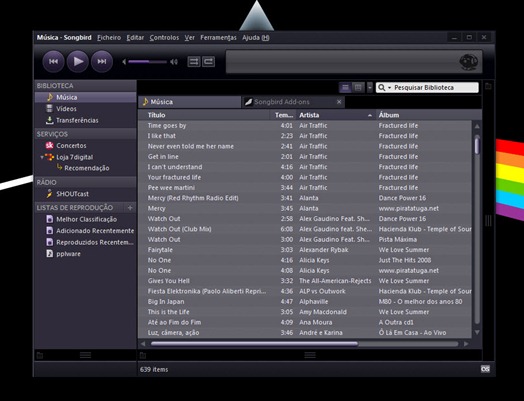The image size is (524, 401).
Task: Click the horizontal scrollbar thumb
Action: (x=254, y=344)
